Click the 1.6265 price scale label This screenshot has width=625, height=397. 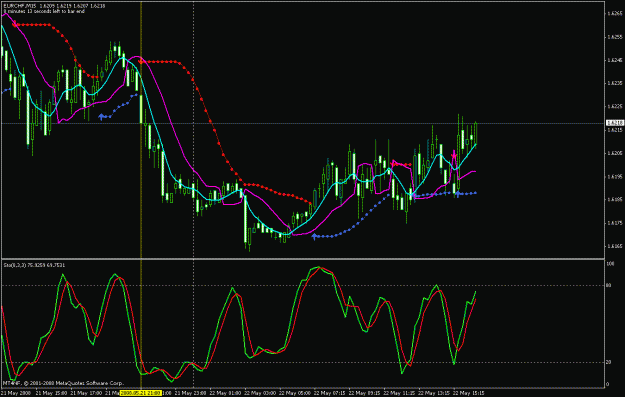[615, 14]
